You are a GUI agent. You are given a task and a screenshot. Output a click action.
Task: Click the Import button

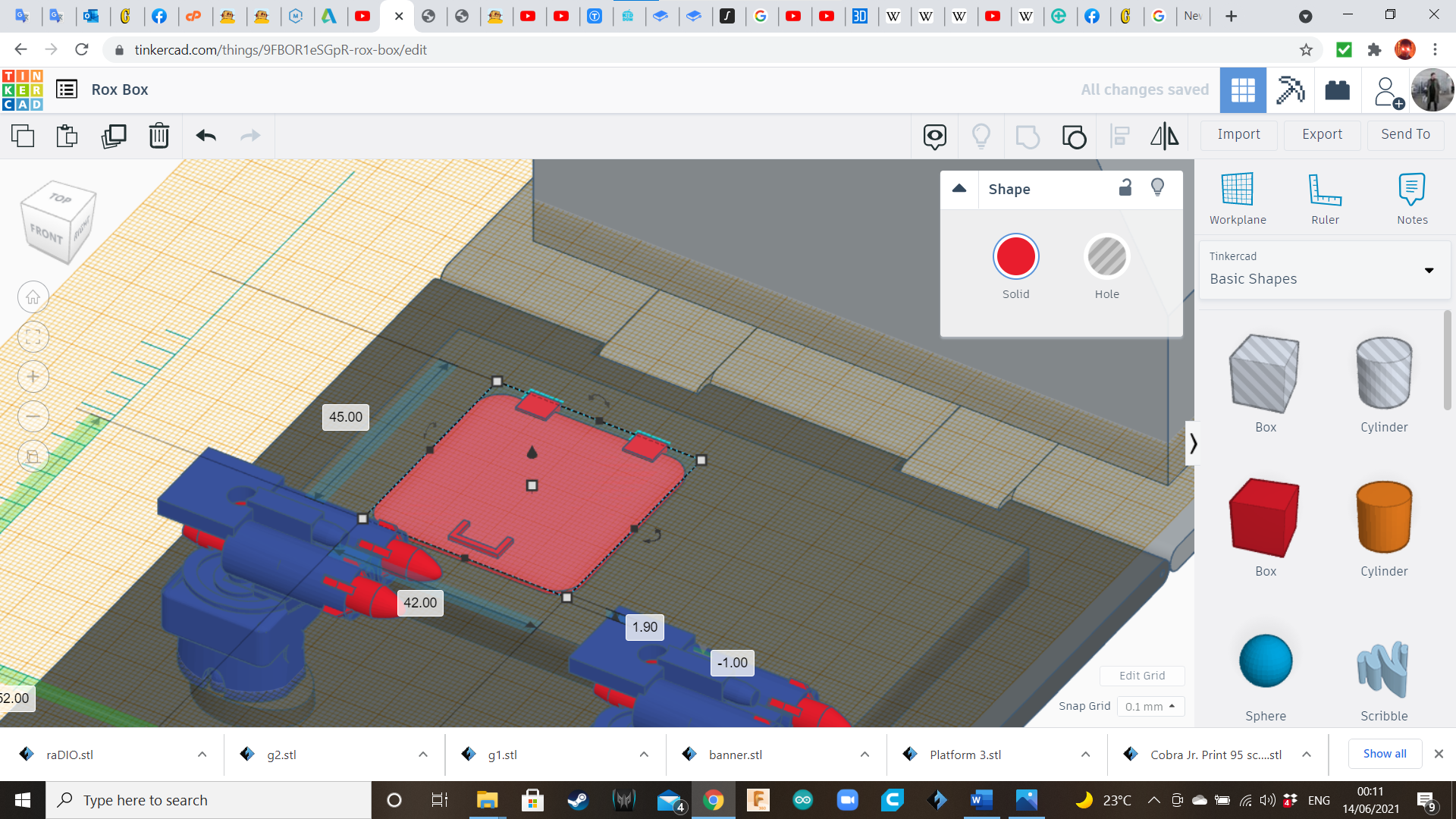point(1238,134)
